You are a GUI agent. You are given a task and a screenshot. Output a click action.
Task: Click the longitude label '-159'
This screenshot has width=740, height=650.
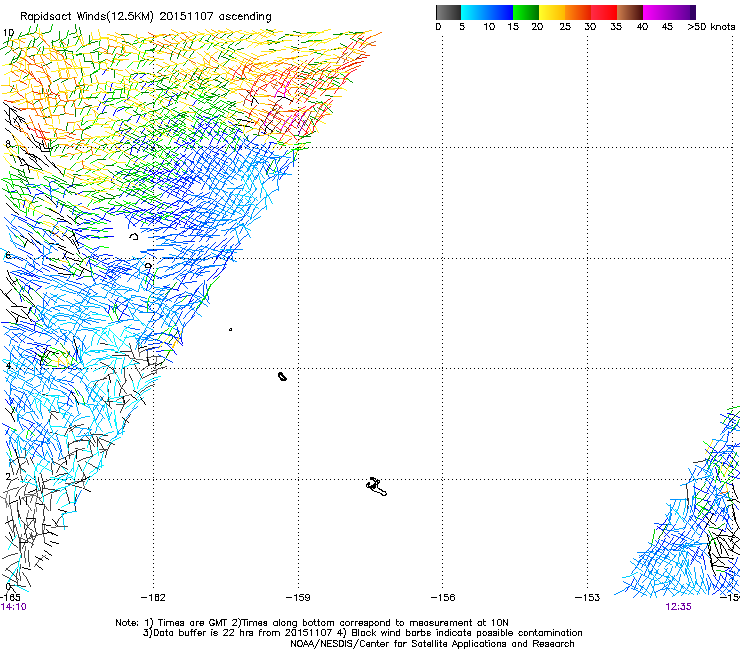[298, 598]
